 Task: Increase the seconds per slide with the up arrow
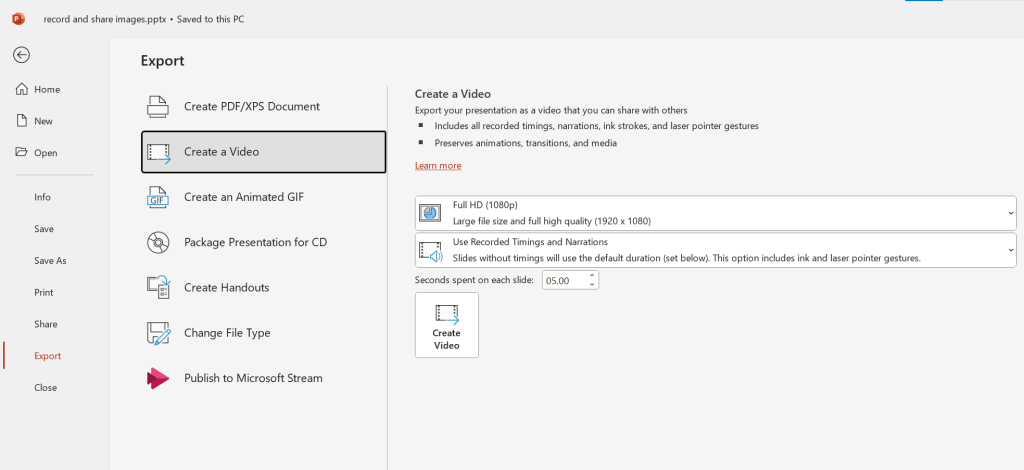coord(592,275)
